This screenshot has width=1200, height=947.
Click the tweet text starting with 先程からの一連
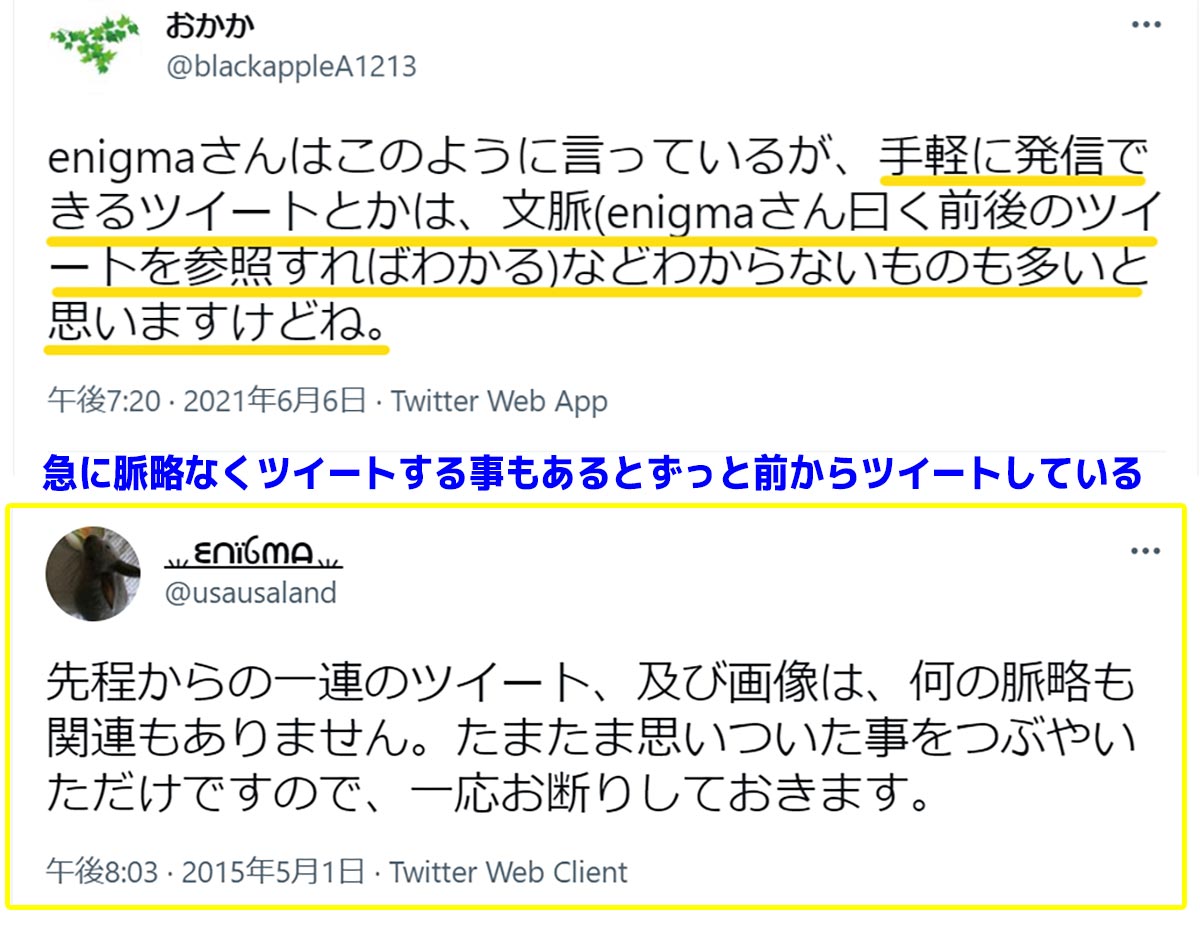[592, 737]
